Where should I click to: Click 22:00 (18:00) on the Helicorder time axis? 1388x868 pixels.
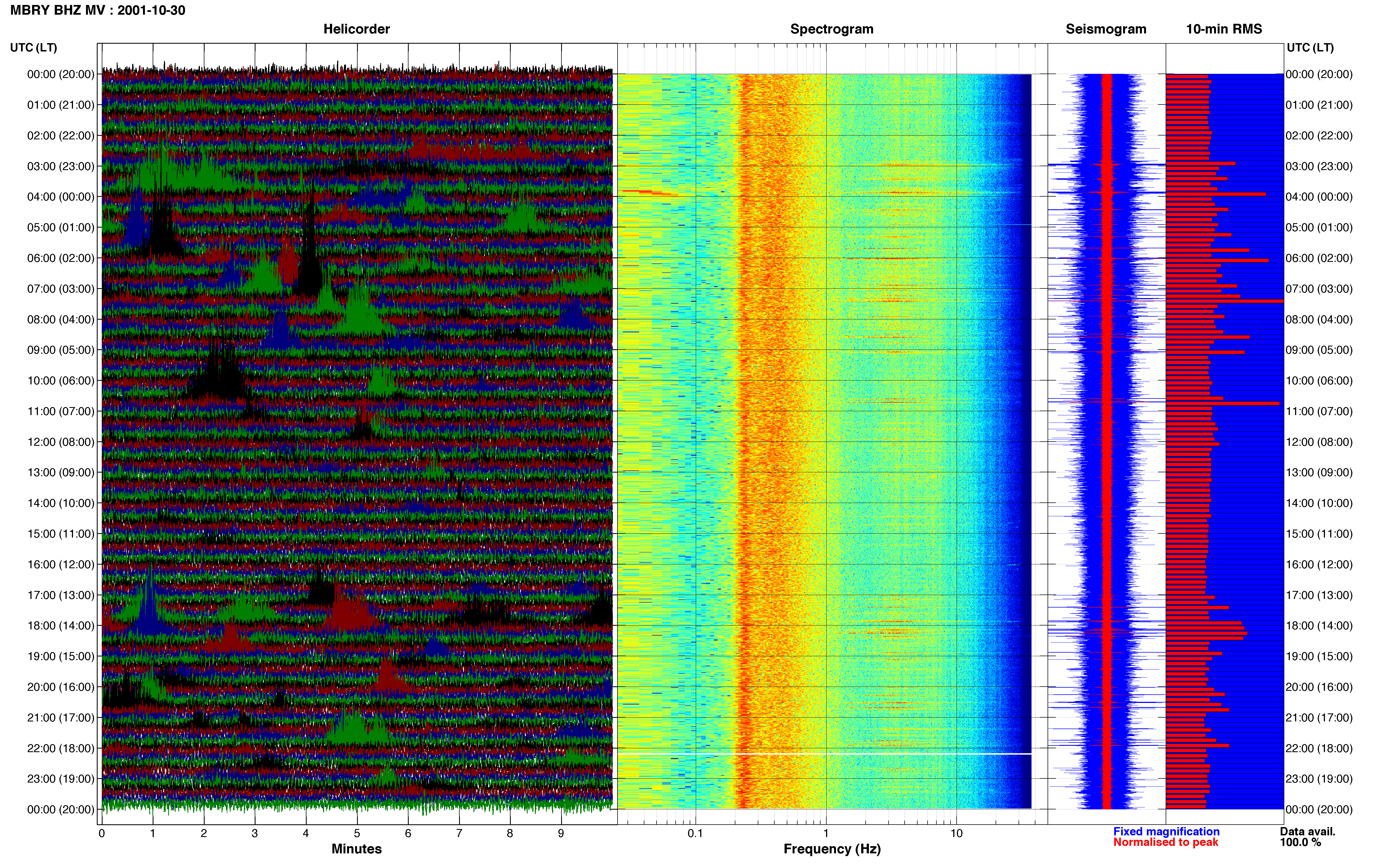tap(61, 749)
